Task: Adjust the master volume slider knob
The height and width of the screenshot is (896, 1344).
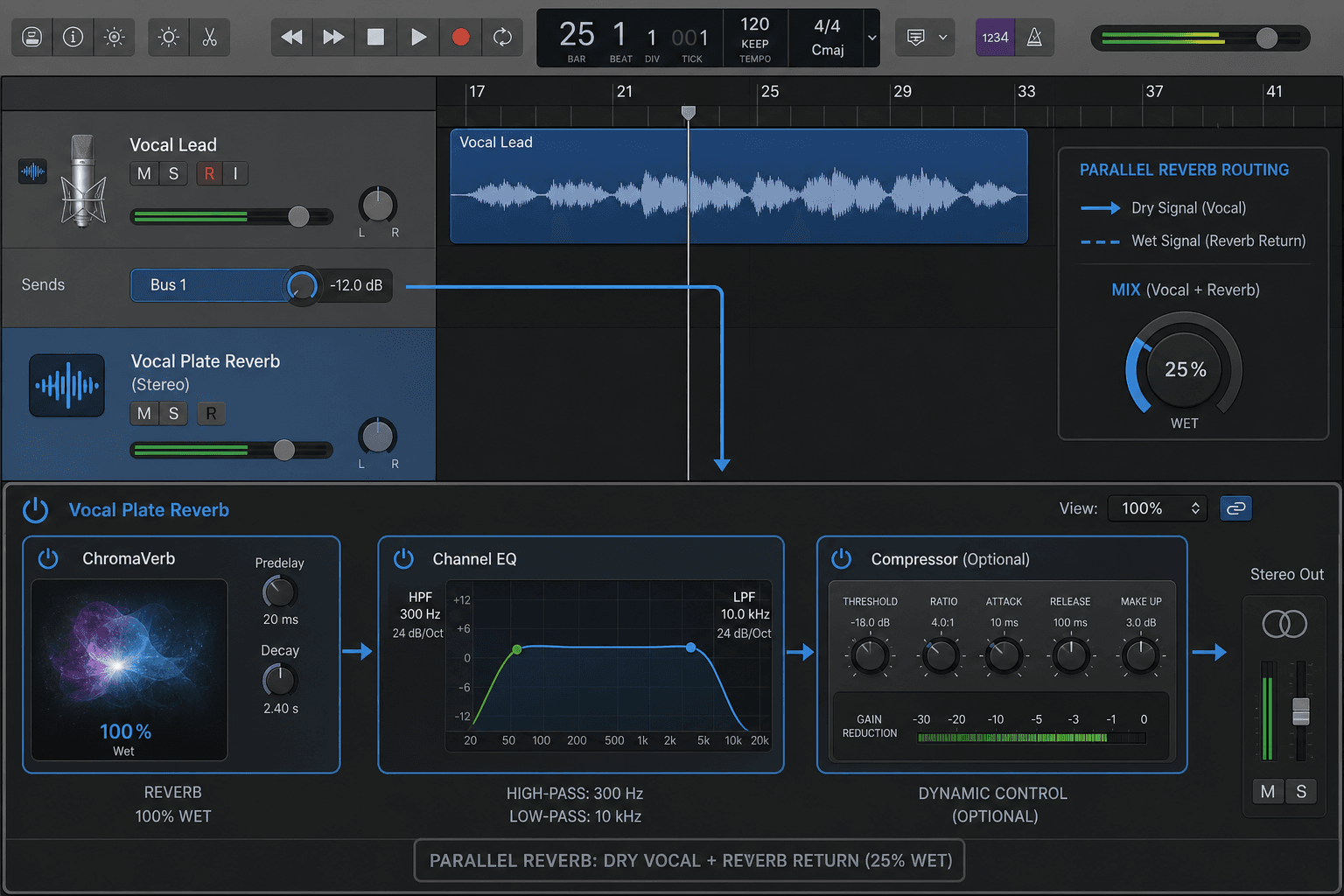Action: 1266,38
